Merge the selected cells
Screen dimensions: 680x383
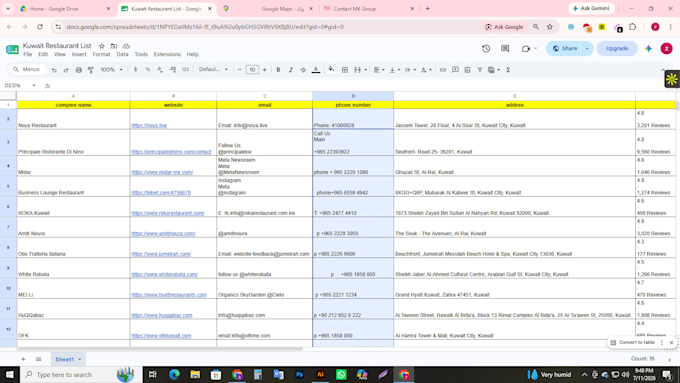click(357, 69)
